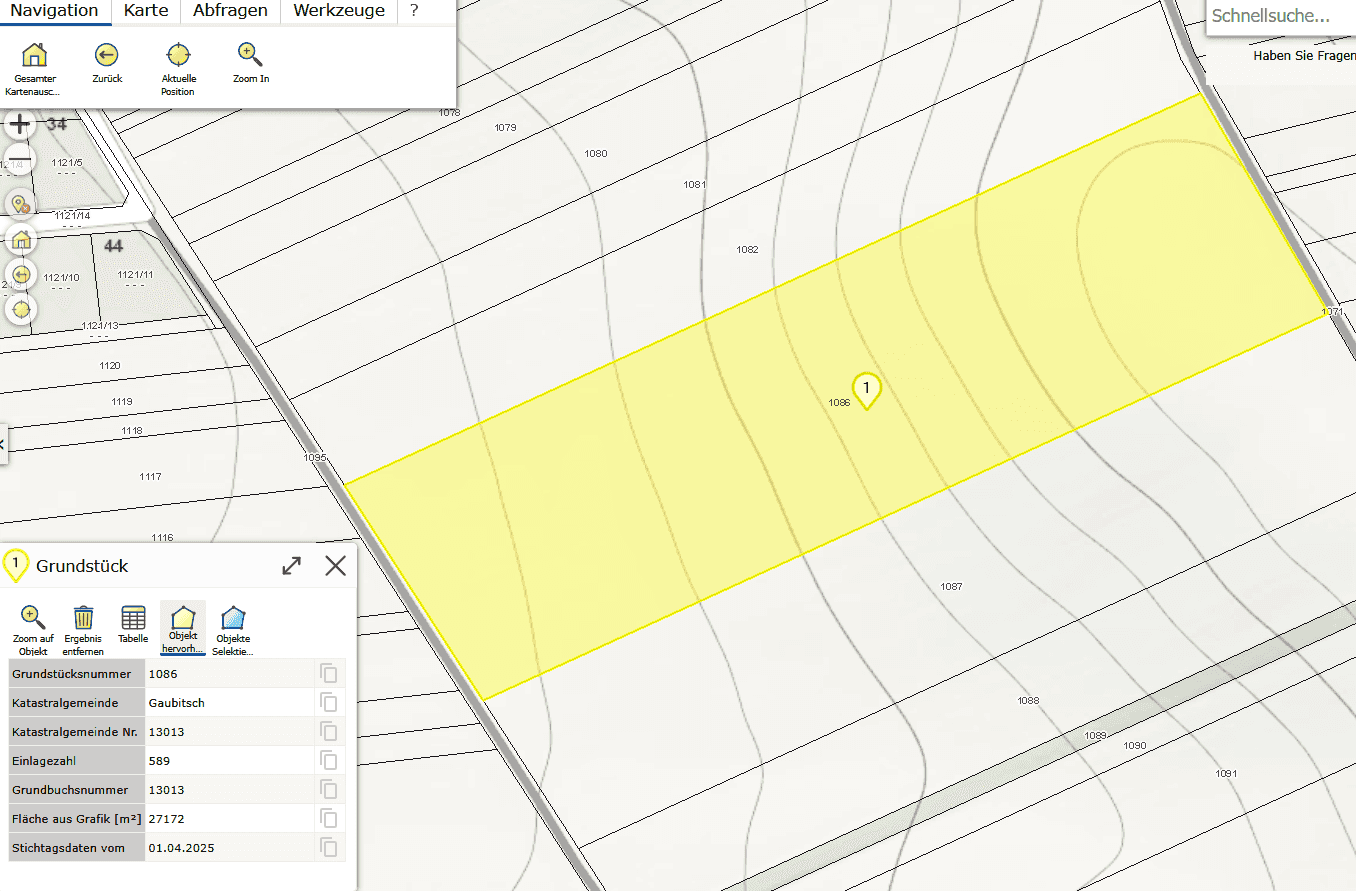Go to Aktuelle Position in toolbar
1356x891 pixels.
click(178, 68)
